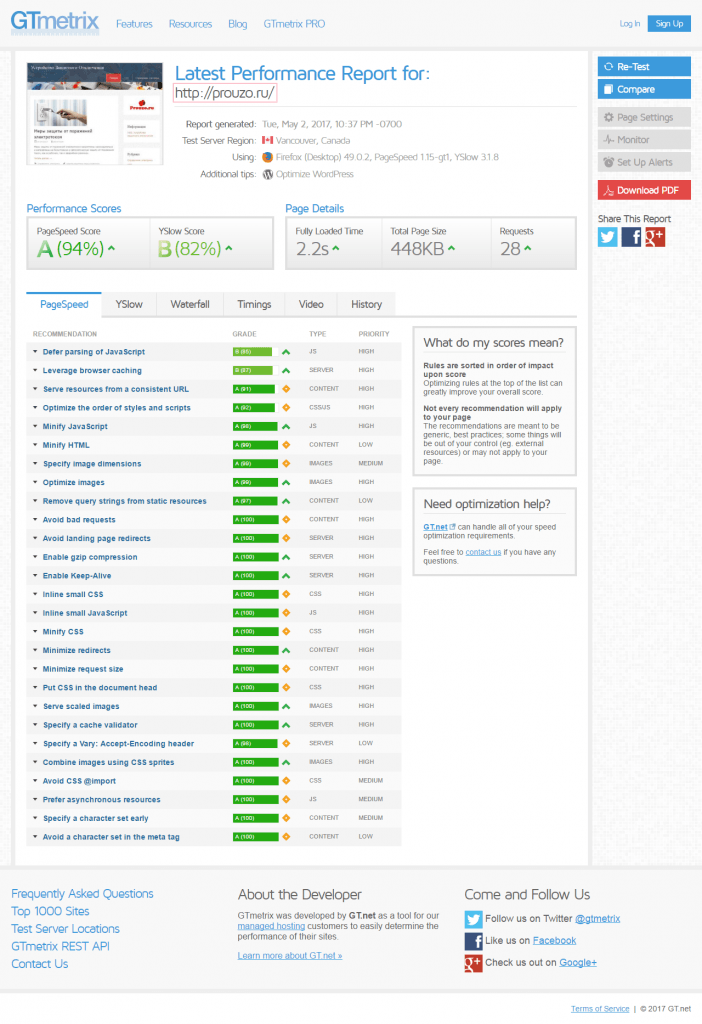Click up-arrow icon for Enable gzip compression

286,557
